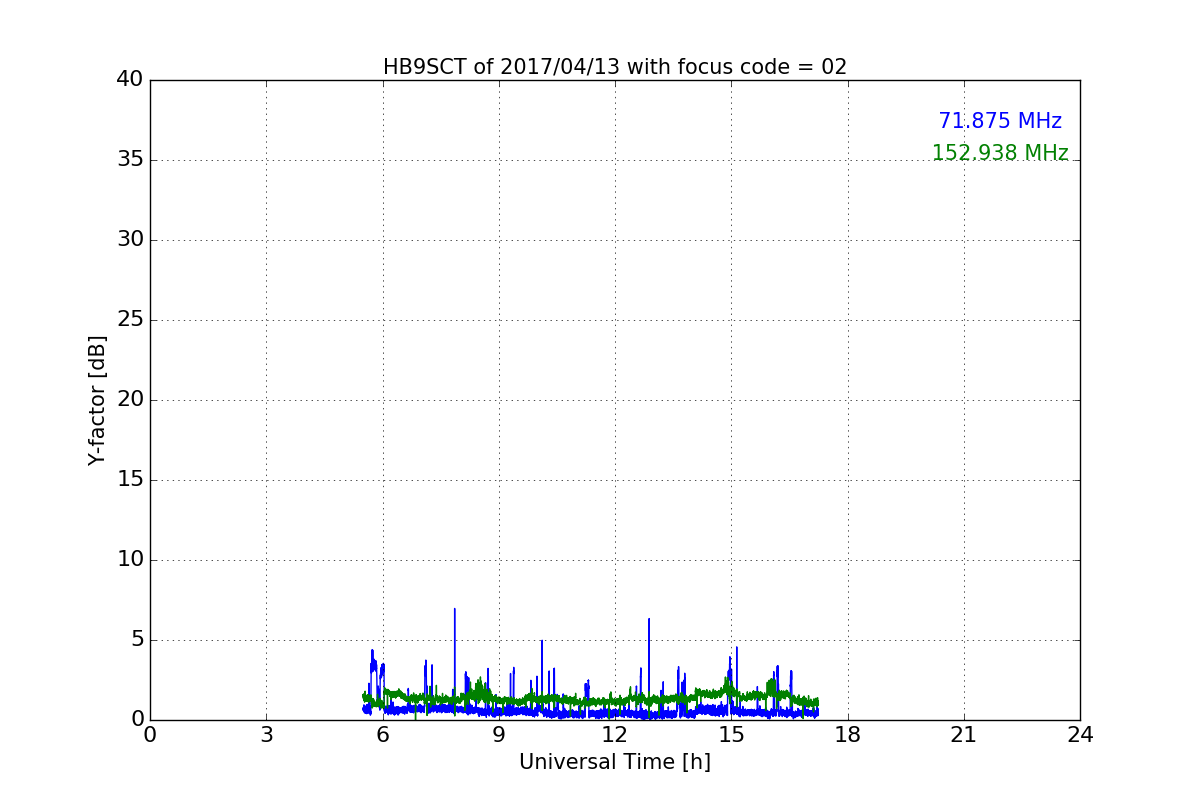The height and width of the screenshot is (800, 1200).
Task: Click the x-axis tick label "6"
Action: point(383,735)
